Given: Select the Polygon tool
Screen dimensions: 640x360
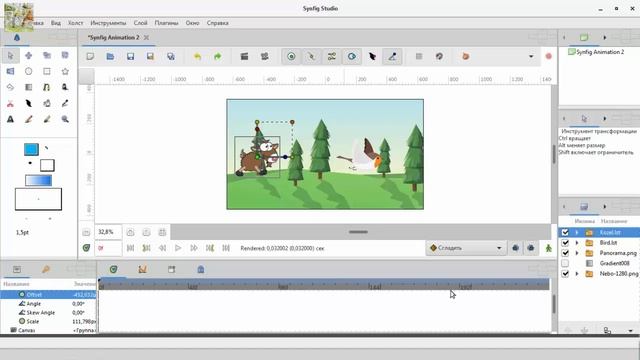Looking at the screenshot, I should pyautogui.click(x=11, y=87).
